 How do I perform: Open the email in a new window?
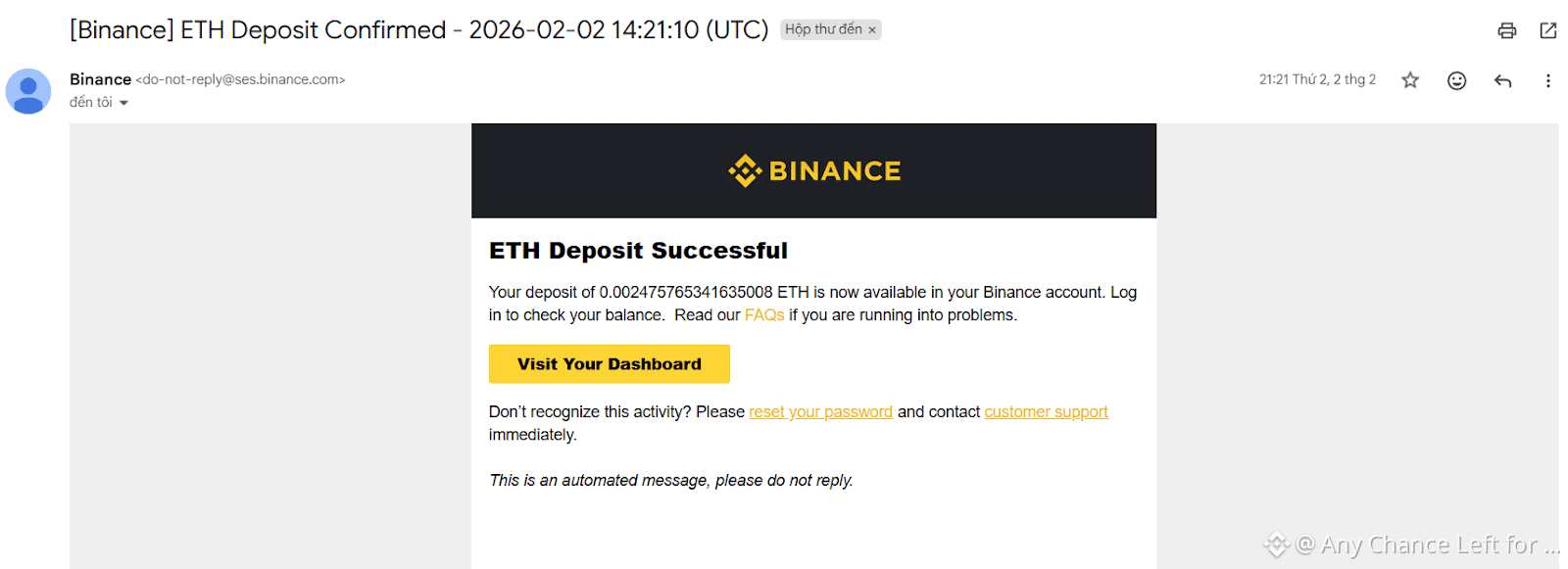tap(1548, 30)
